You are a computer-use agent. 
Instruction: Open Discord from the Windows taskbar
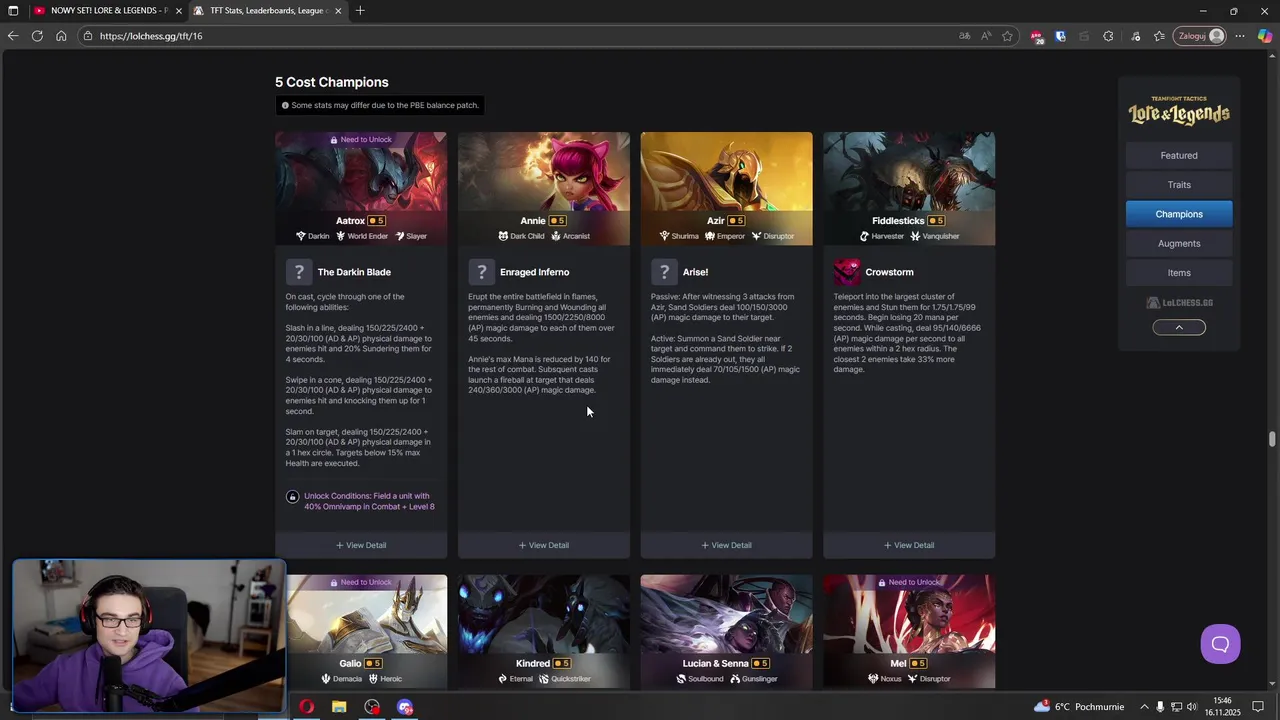(405, 707)
